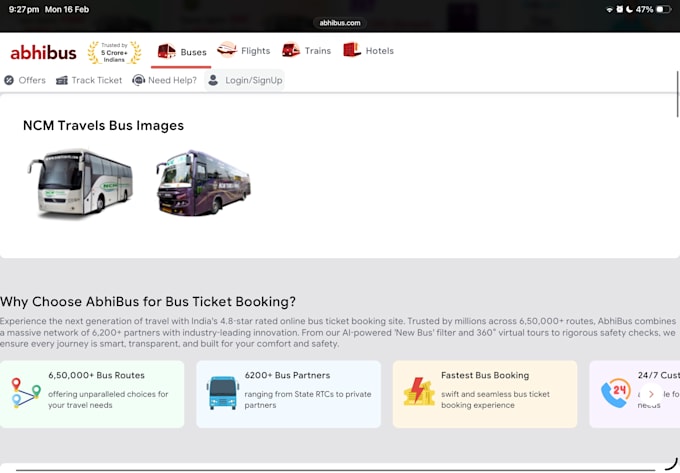Screen dimensions: 680x473
Task: View the white NCM Travels bus image
Action: (x=81, y=183)
